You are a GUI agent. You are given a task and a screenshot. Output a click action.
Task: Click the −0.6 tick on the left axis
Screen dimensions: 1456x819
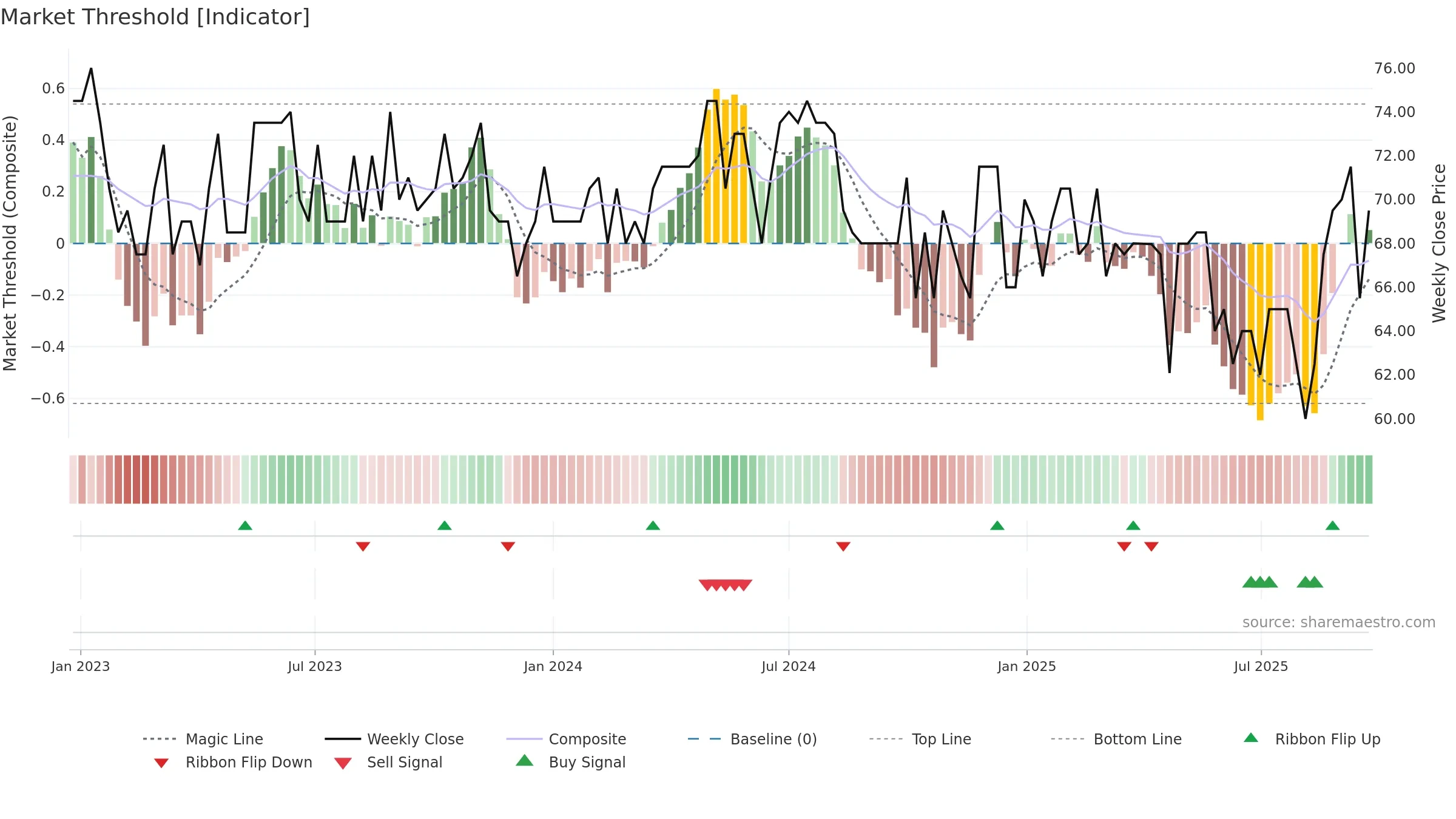pyautogui.click(x=48, y=399)
